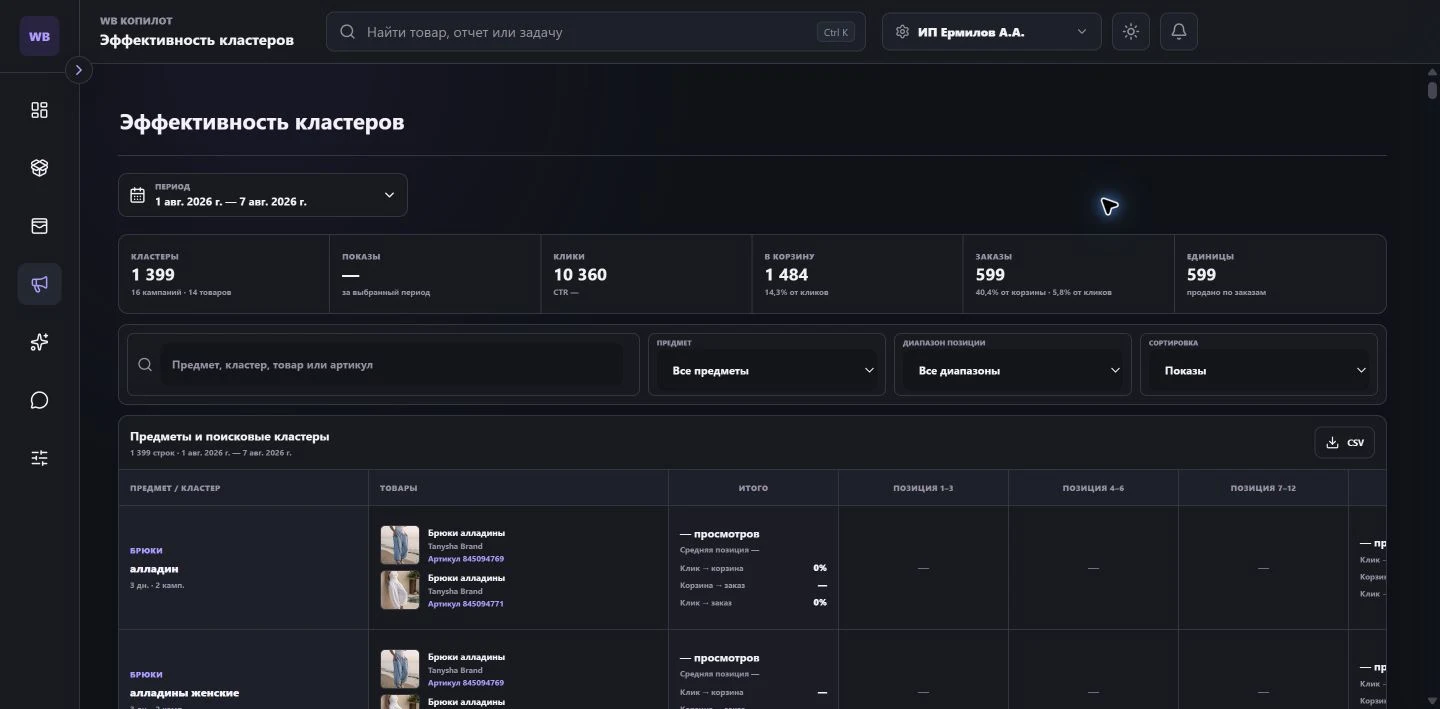
Task: Open link Артикул 845094771 in алладин row
Action: pos(466,604)
